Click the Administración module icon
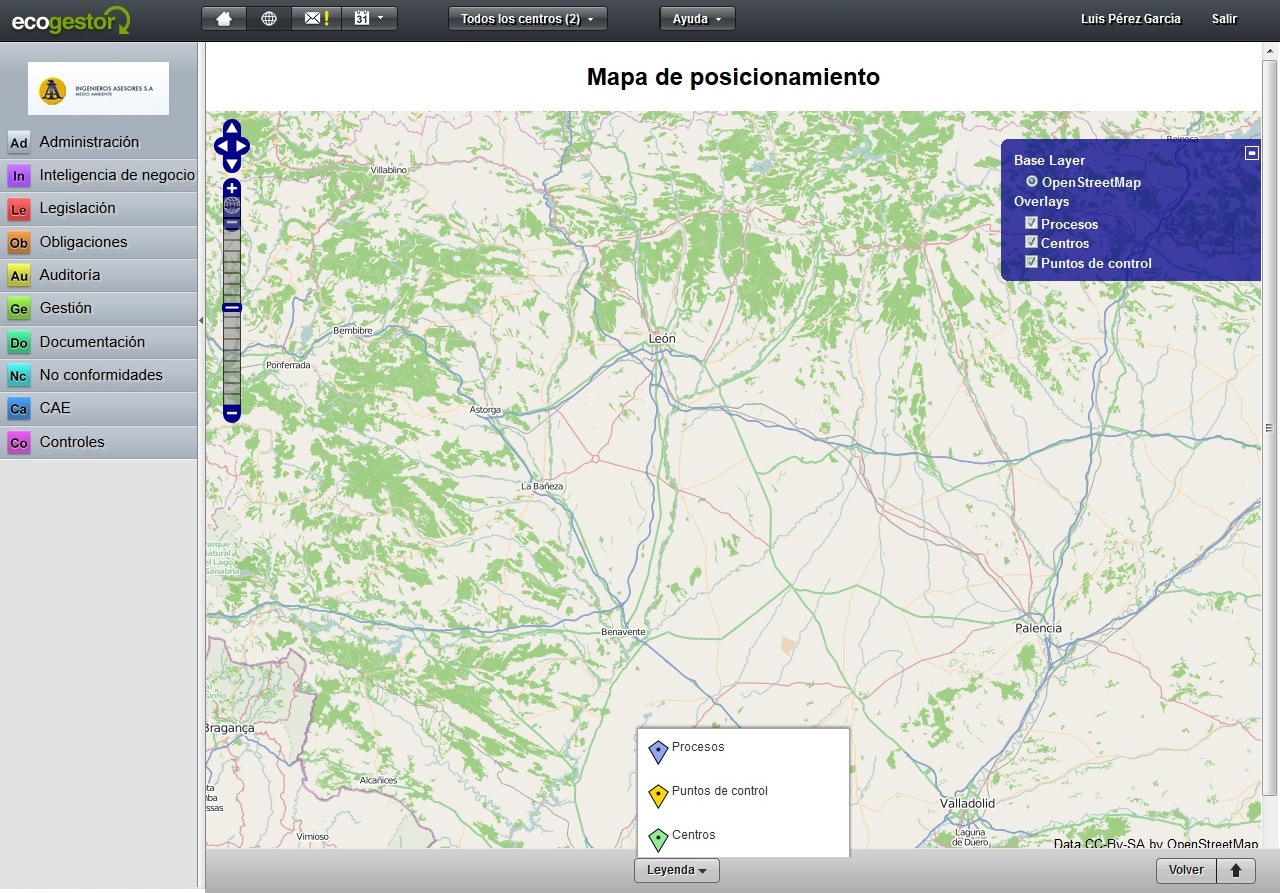Screen dimensions: 1280x893 coord(17,142)
